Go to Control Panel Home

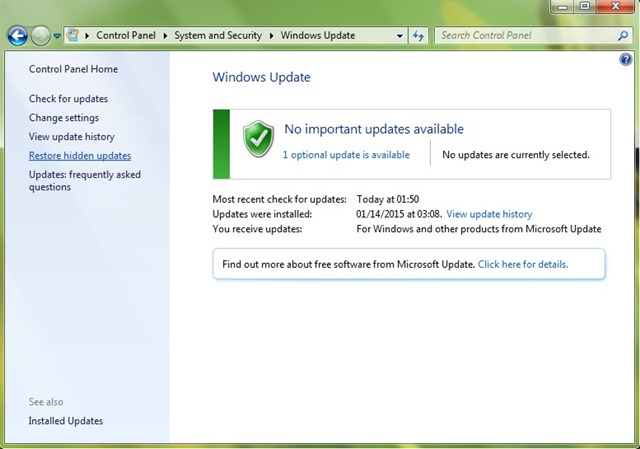click(73, 69)
